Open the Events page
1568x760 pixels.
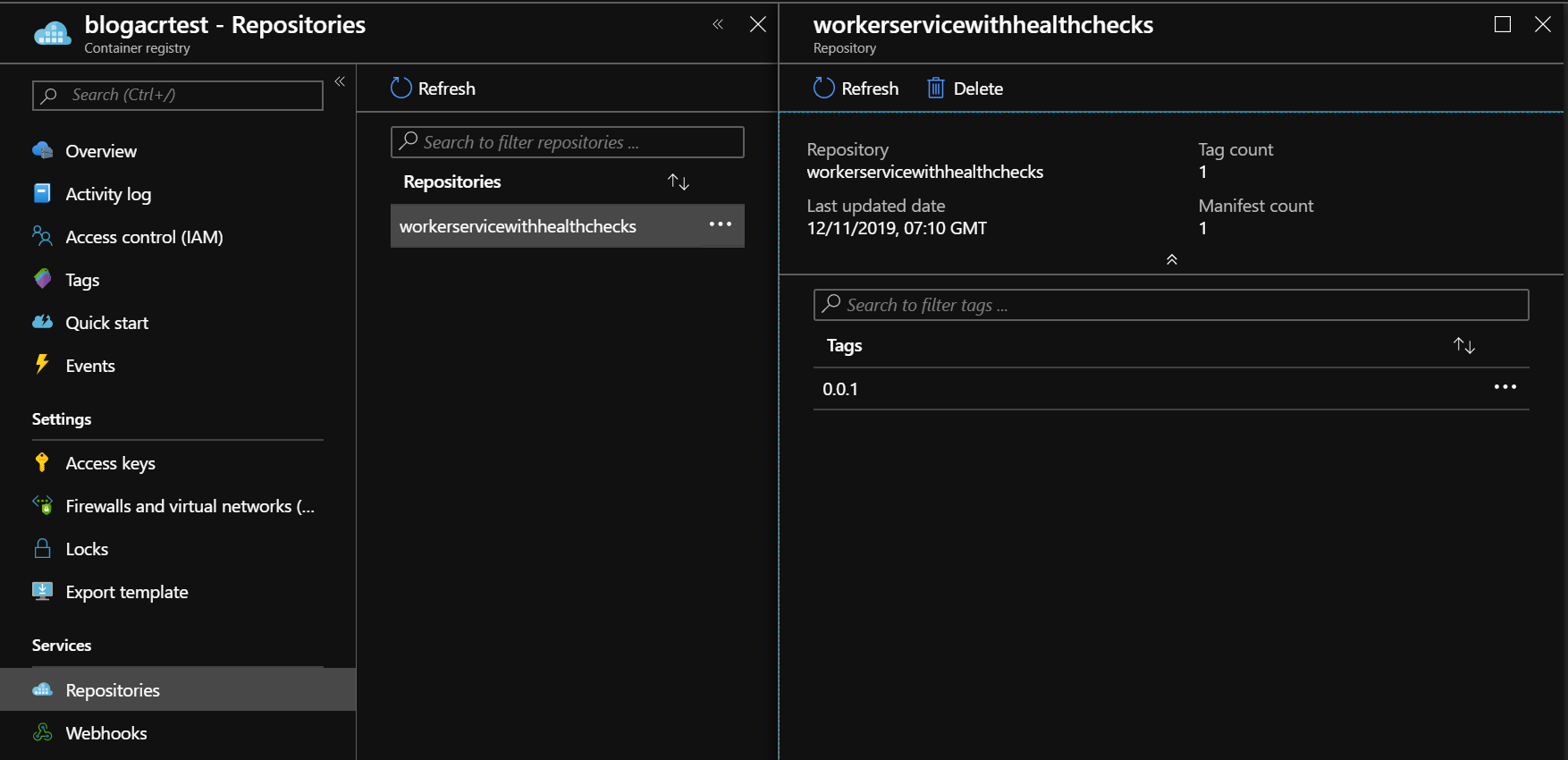[x=90, y=366]
